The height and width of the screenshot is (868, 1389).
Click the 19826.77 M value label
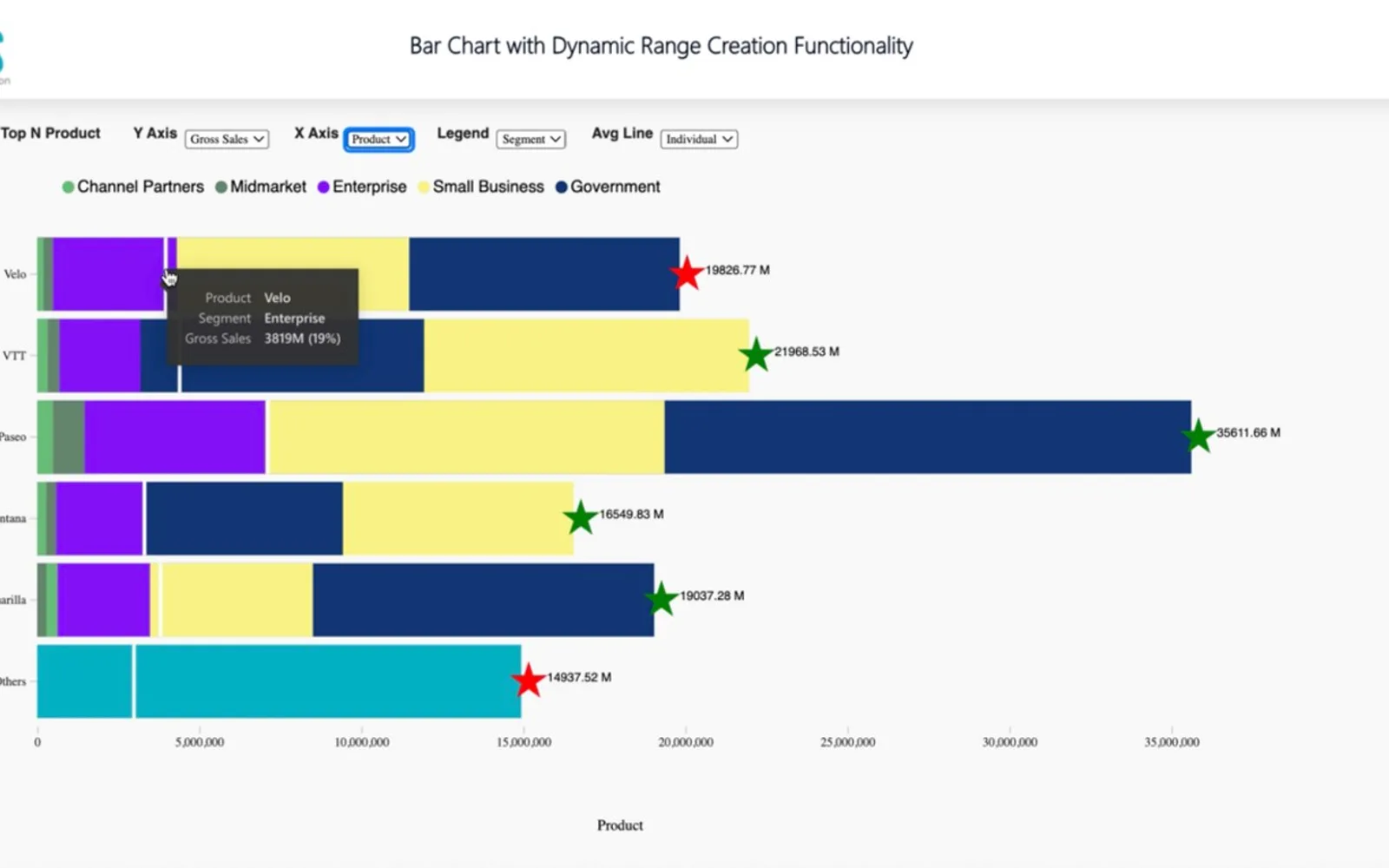(x=737, y=270)
